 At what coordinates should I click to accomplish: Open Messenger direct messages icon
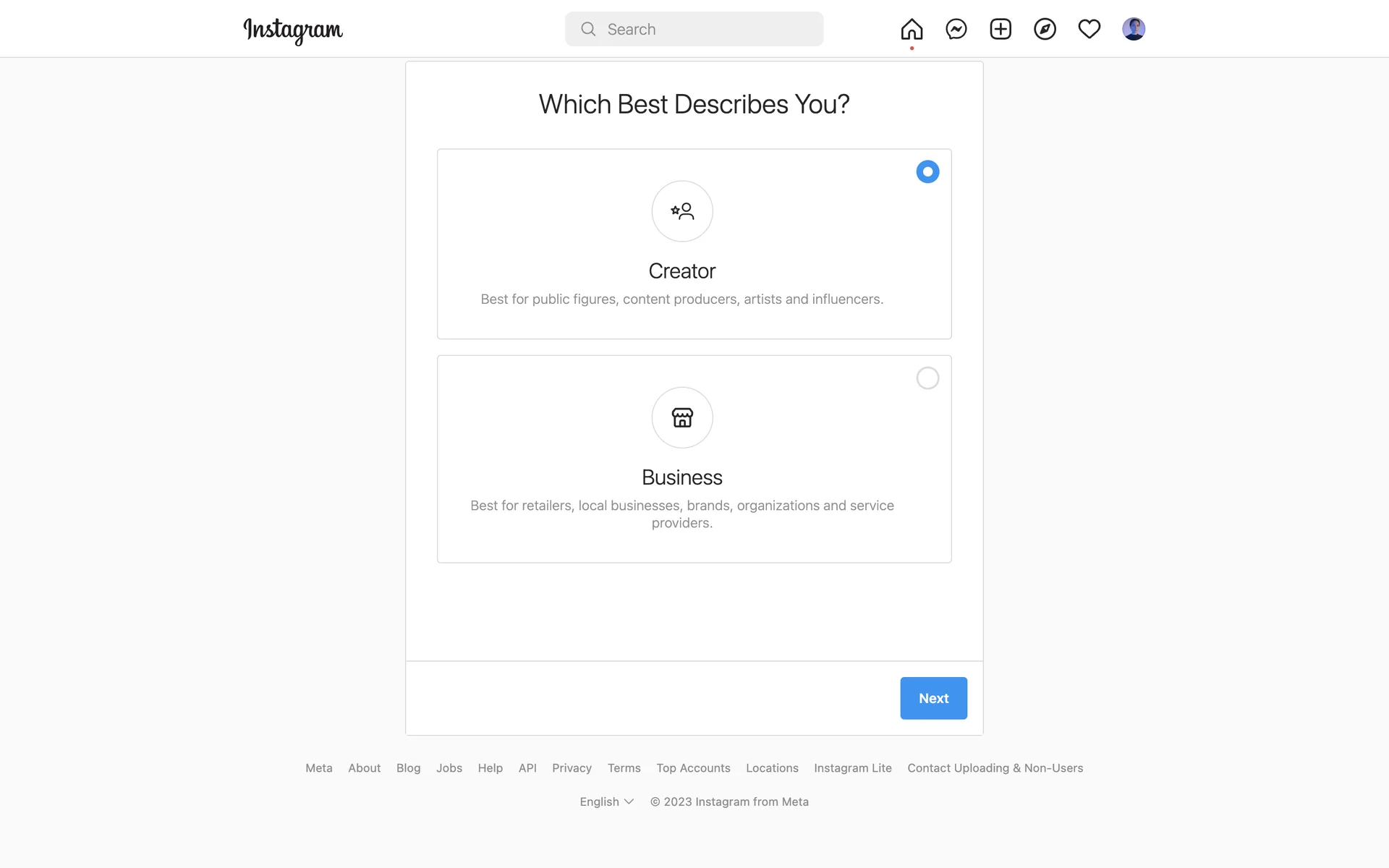coord(956,29)
